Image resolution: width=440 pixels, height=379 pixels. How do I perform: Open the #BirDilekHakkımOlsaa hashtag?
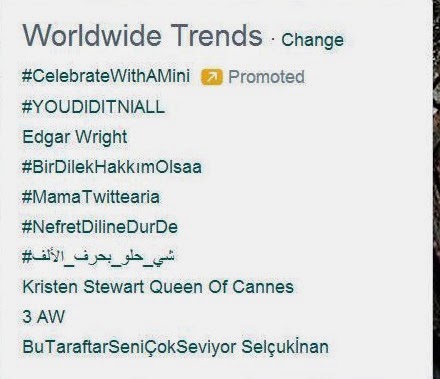112,167
